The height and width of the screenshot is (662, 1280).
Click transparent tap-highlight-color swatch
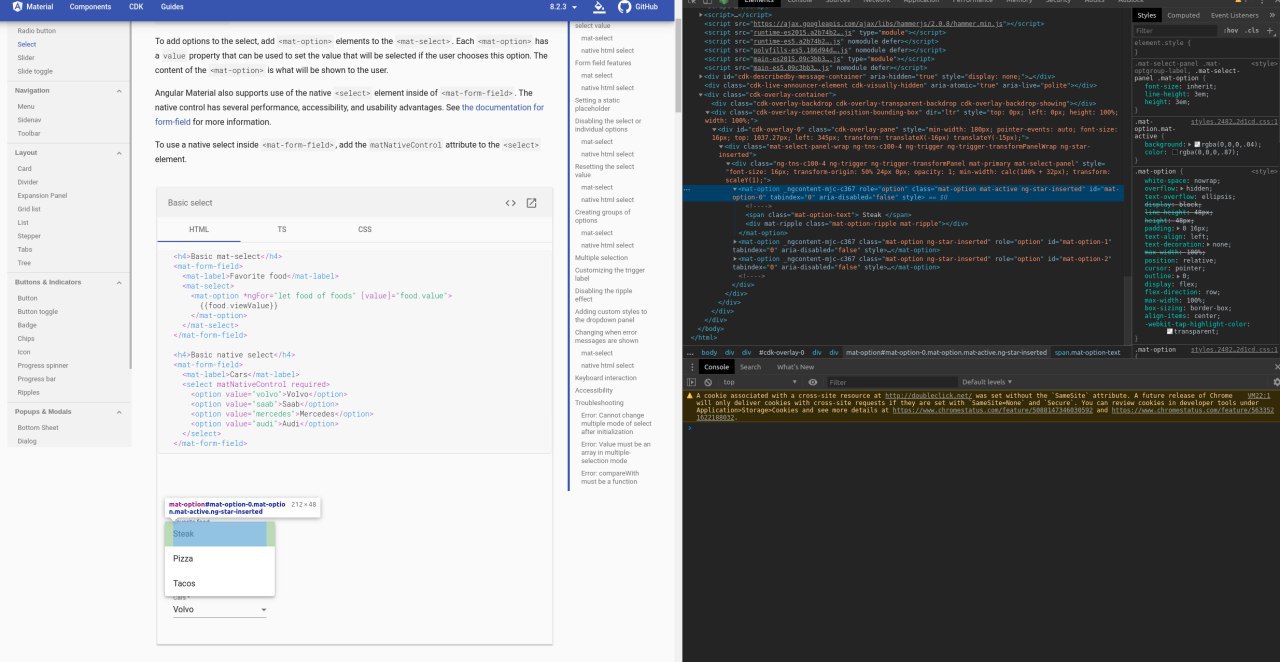1169,331
